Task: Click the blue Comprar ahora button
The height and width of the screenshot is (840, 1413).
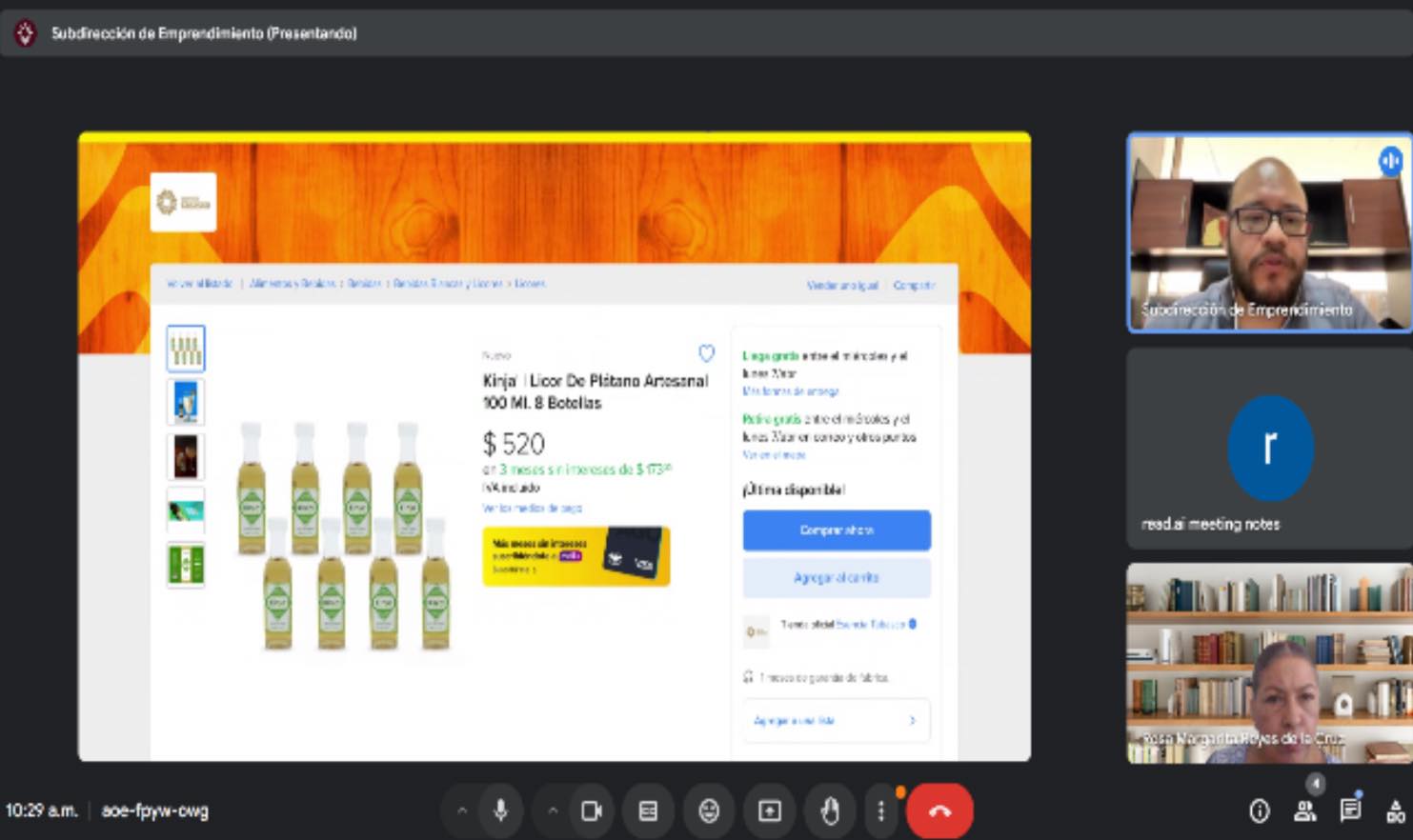Action: pyautogui.click(x=837, y=530)
